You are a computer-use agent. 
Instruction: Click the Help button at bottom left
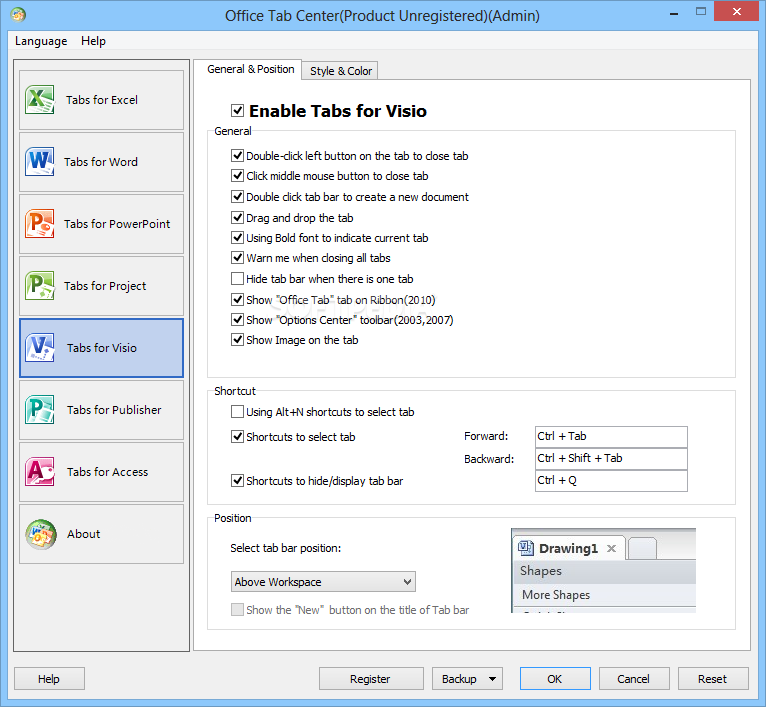click(x=49, y=679)
